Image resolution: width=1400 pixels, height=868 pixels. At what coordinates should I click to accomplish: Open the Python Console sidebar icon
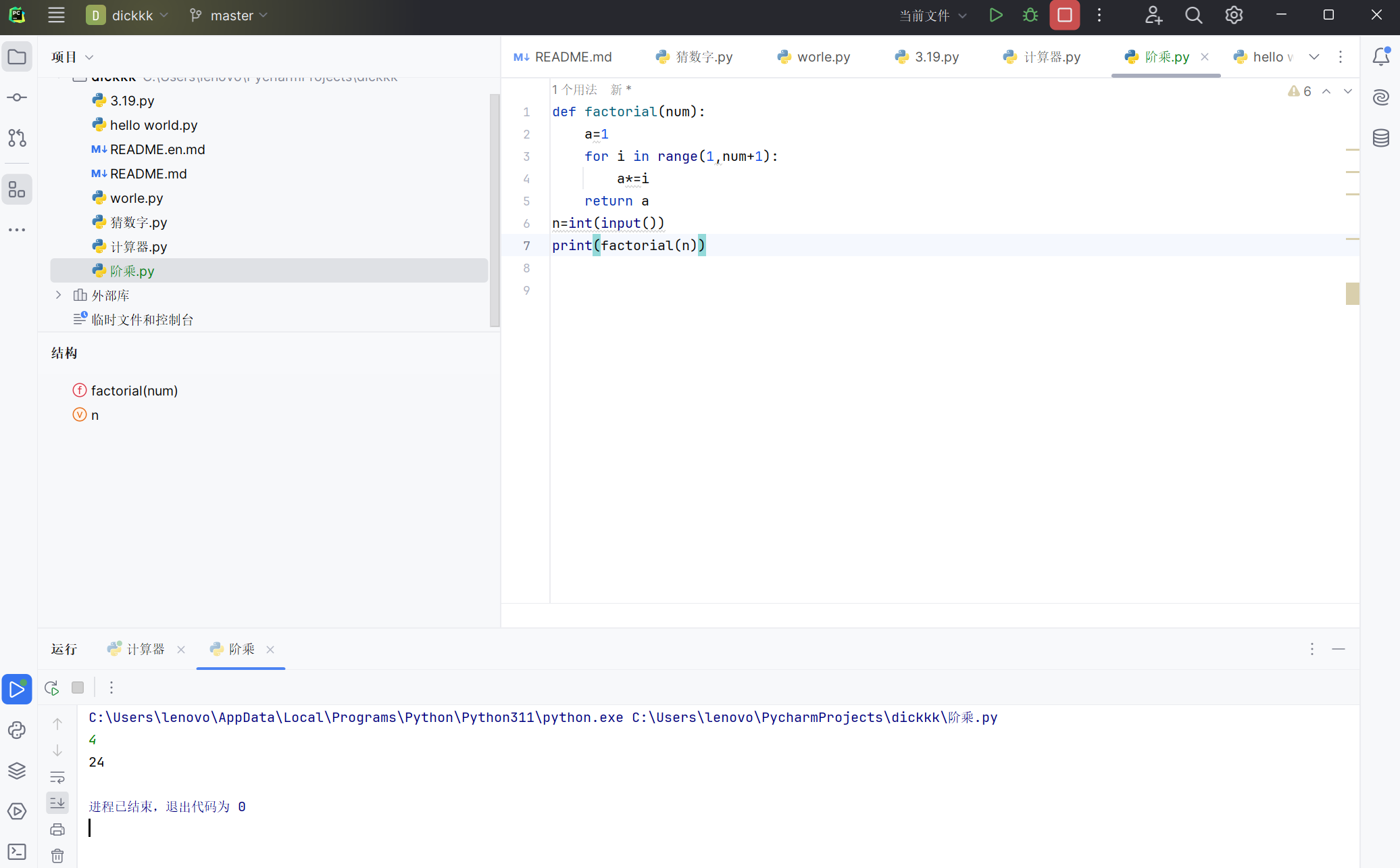[17, 730]
